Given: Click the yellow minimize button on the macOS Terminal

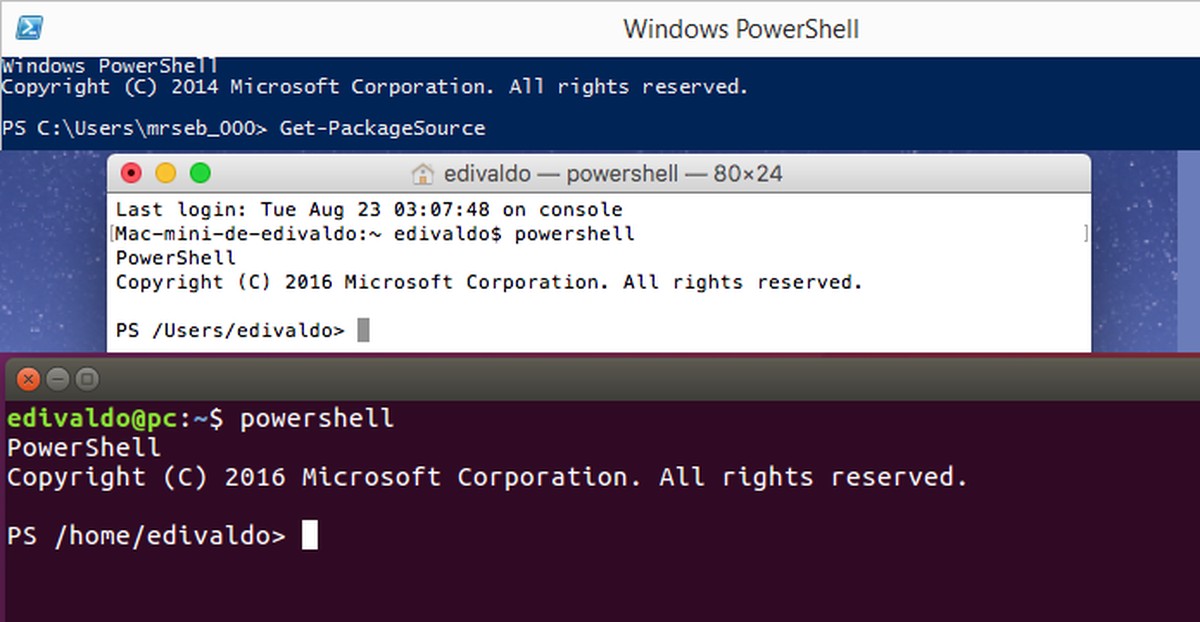Looking at the screenshot, I should [166, 172].
